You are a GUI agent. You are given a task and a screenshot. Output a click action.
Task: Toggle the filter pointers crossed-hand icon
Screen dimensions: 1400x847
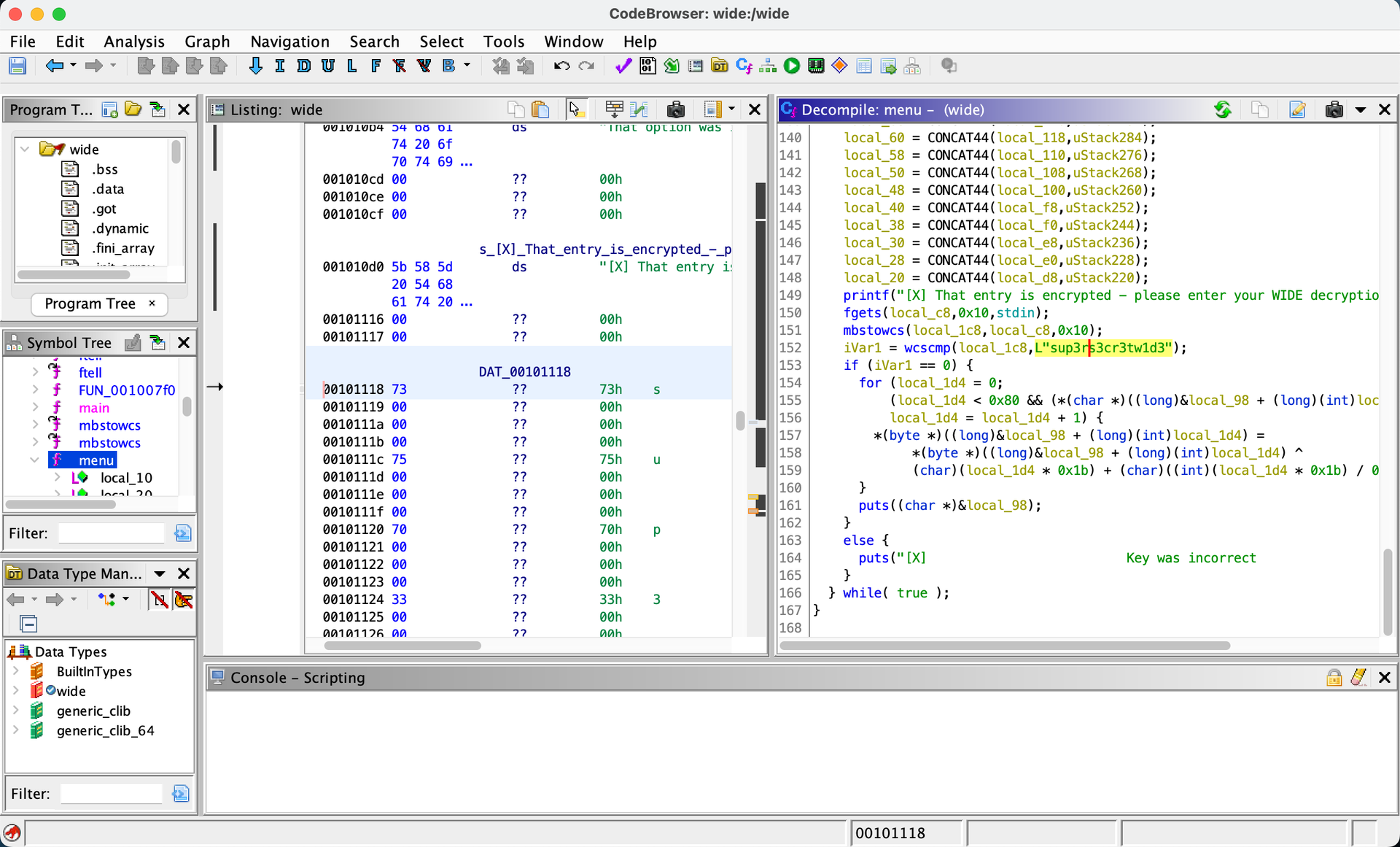click(x=183, y=600)
